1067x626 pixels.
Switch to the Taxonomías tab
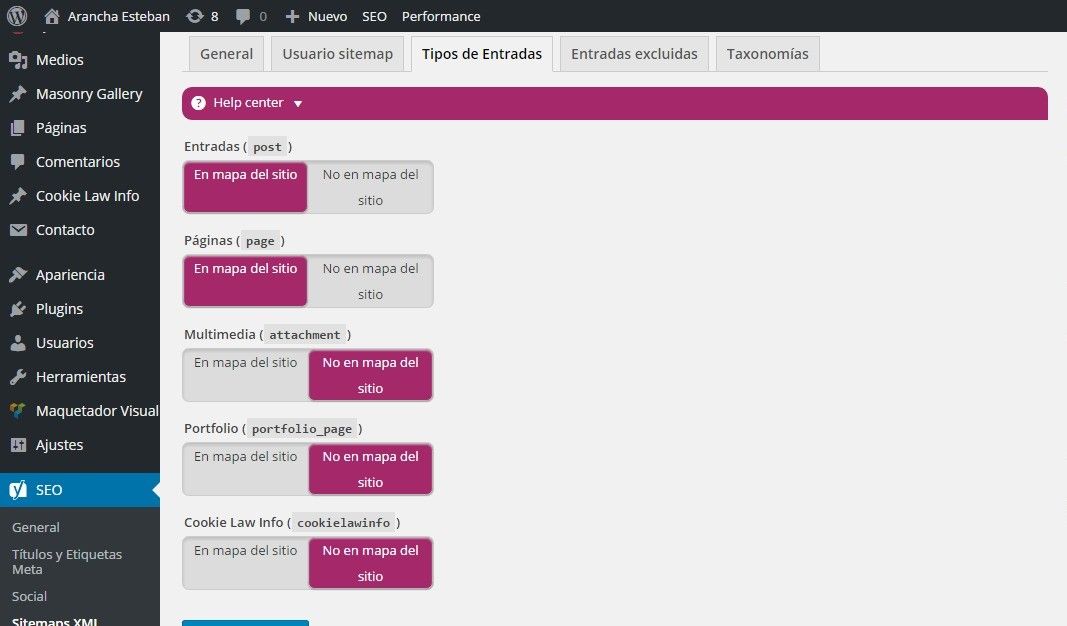767,54
